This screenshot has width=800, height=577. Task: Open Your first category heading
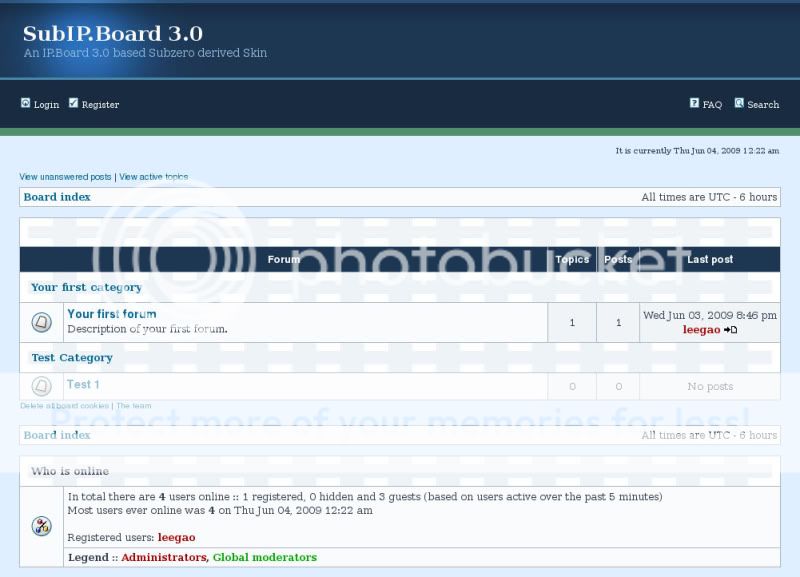click(x=86, y=287)
